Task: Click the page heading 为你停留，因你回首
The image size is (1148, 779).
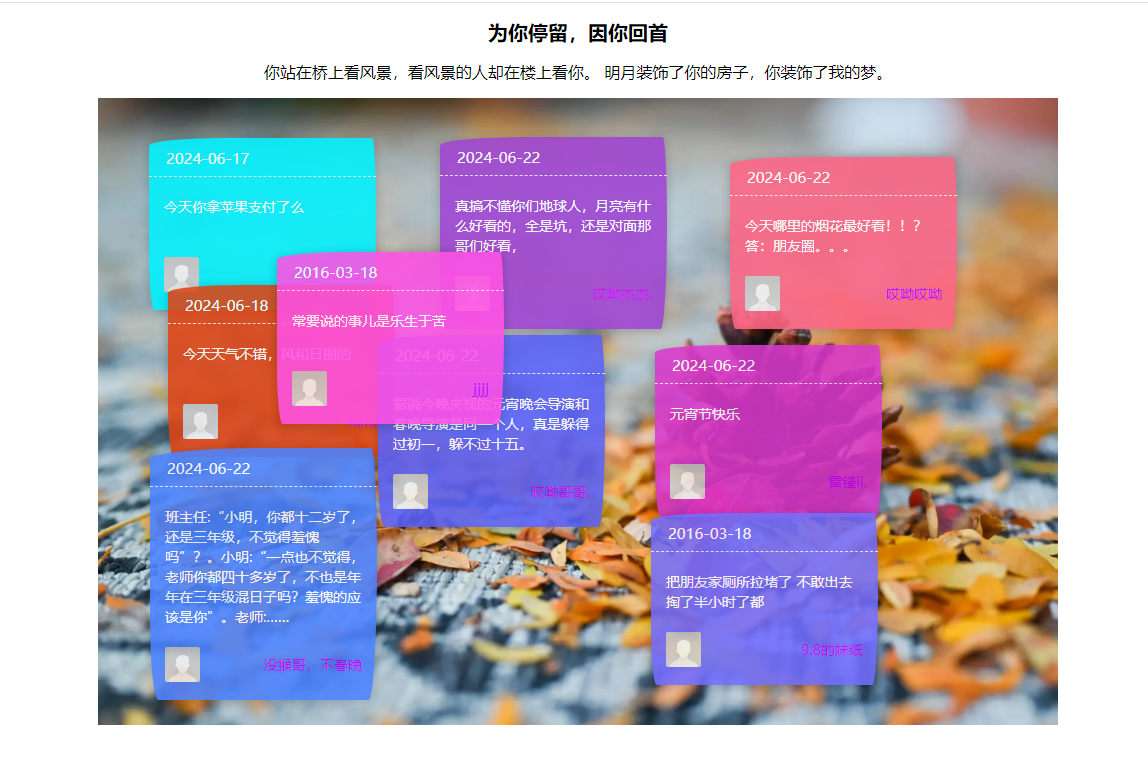Action: coord(577,34)
